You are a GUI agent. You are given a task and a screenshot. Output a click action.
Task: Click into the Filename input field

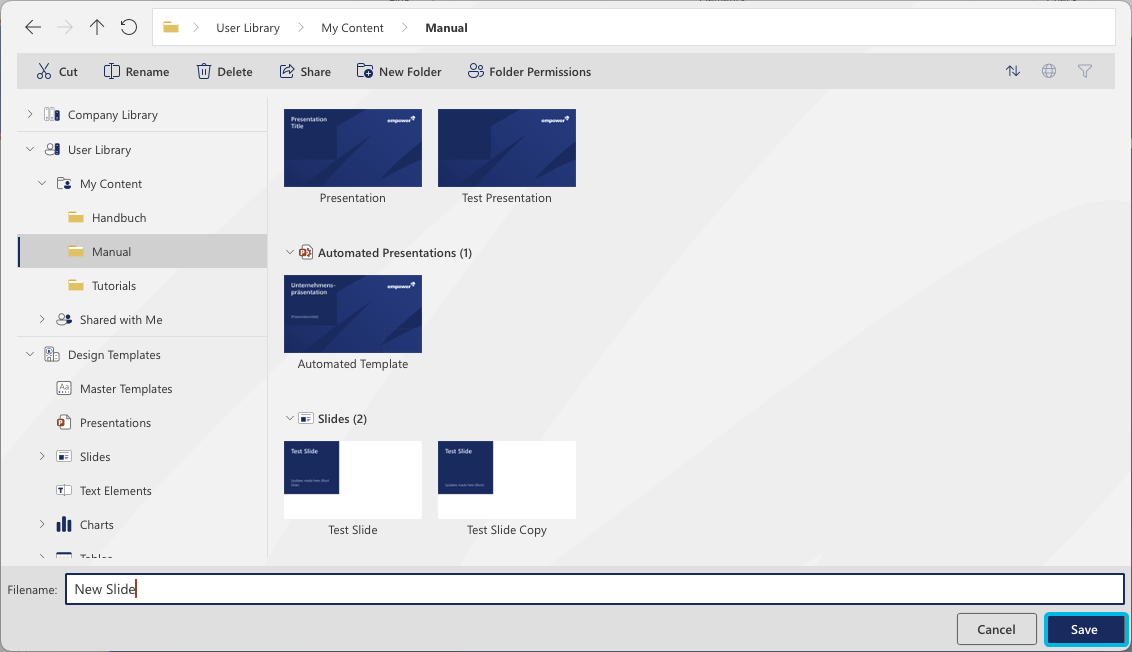(595, 589)
